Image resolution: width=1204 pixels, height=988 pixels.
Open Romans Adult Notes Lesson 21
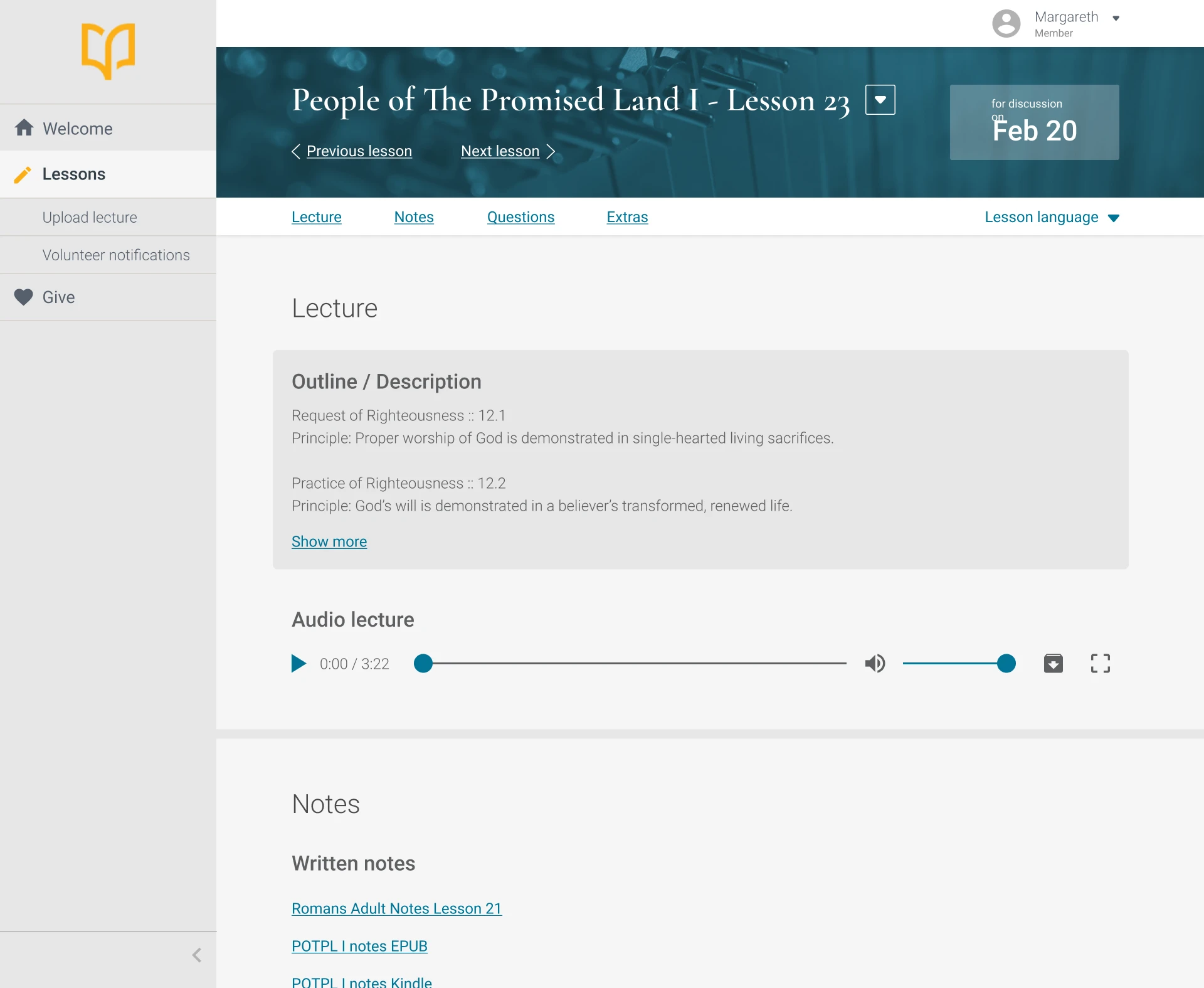coord(396,908)
